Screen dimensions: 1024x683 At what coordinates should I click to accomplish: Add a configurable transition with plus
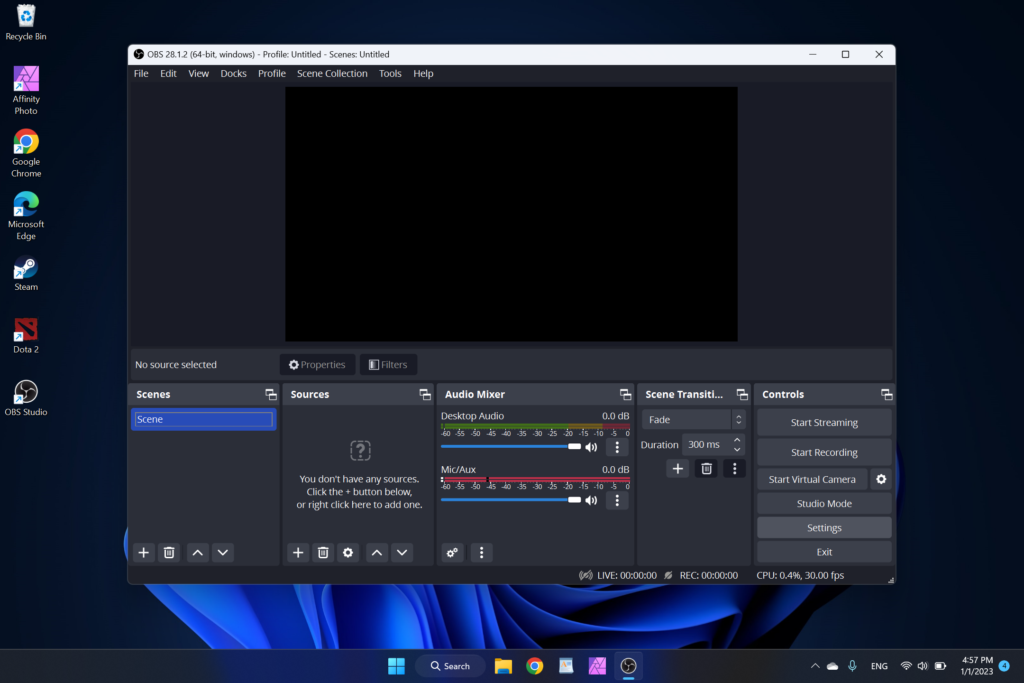pos(678,468)
